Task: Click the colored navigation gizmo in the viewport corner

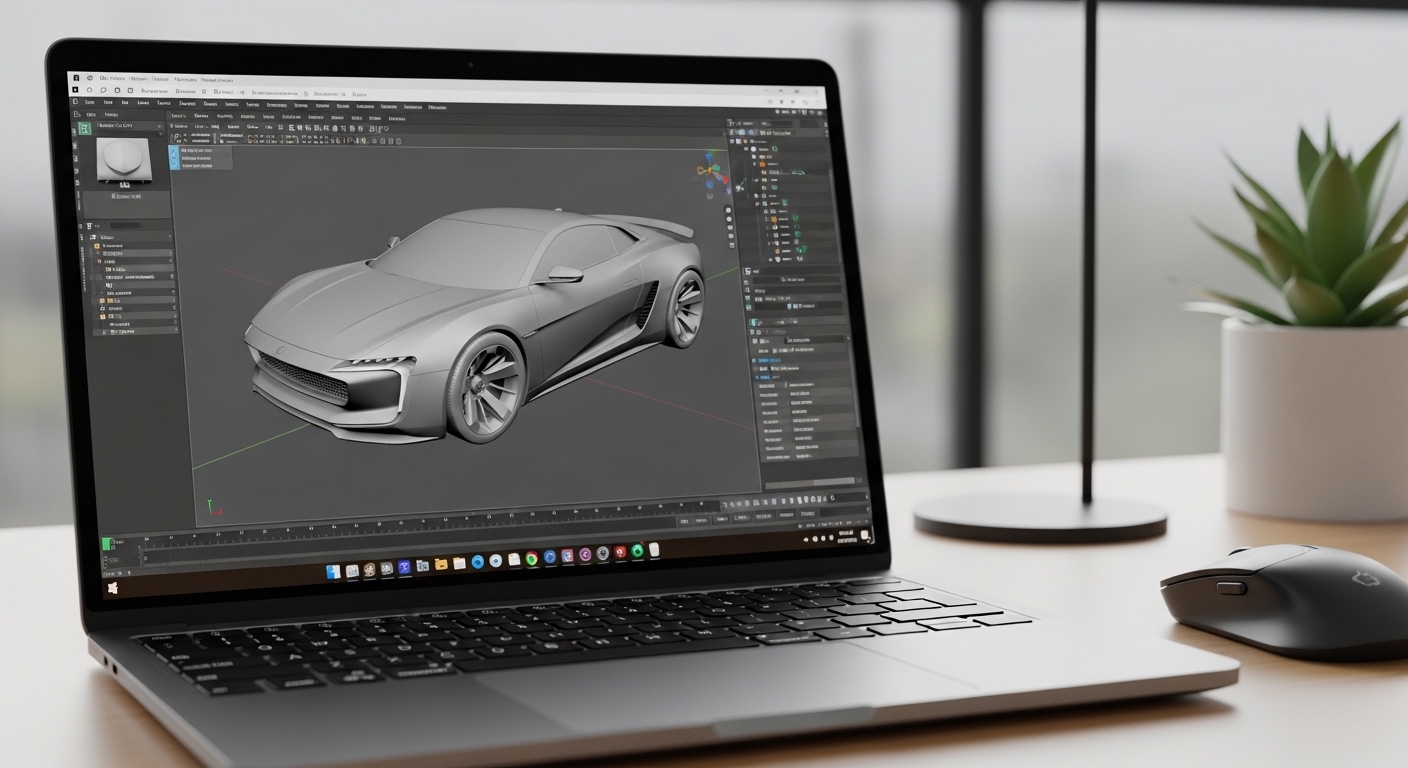Action: click(x=713, y=171)
